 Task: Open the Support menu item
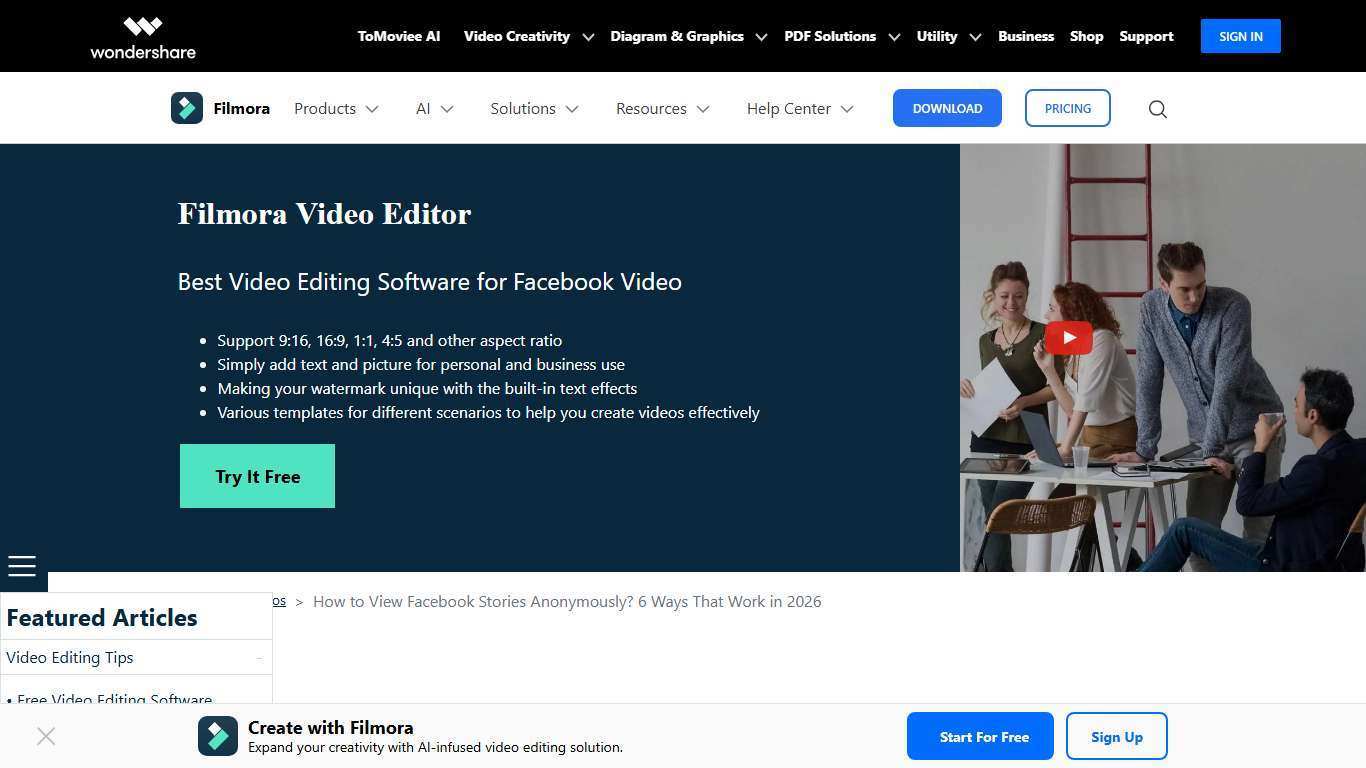(x=1146, y=36)
